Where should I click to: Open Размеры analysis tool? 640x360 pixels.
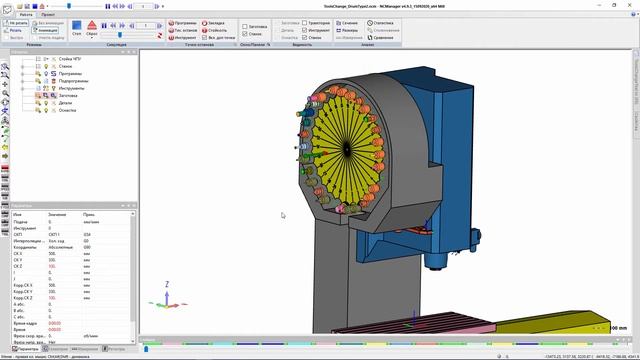(347, 30)
